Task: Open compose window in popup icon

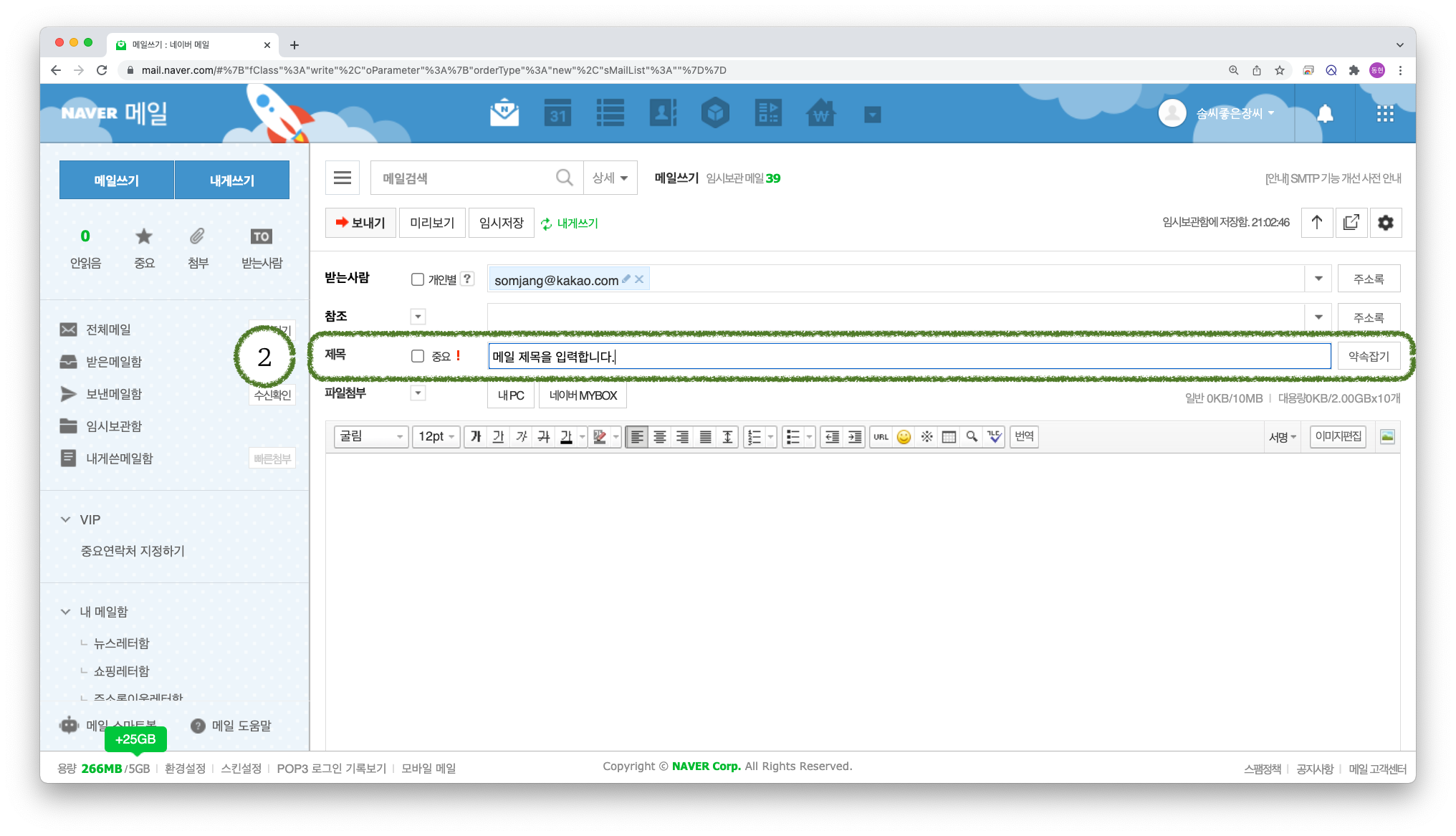Action: point(1351,223)
